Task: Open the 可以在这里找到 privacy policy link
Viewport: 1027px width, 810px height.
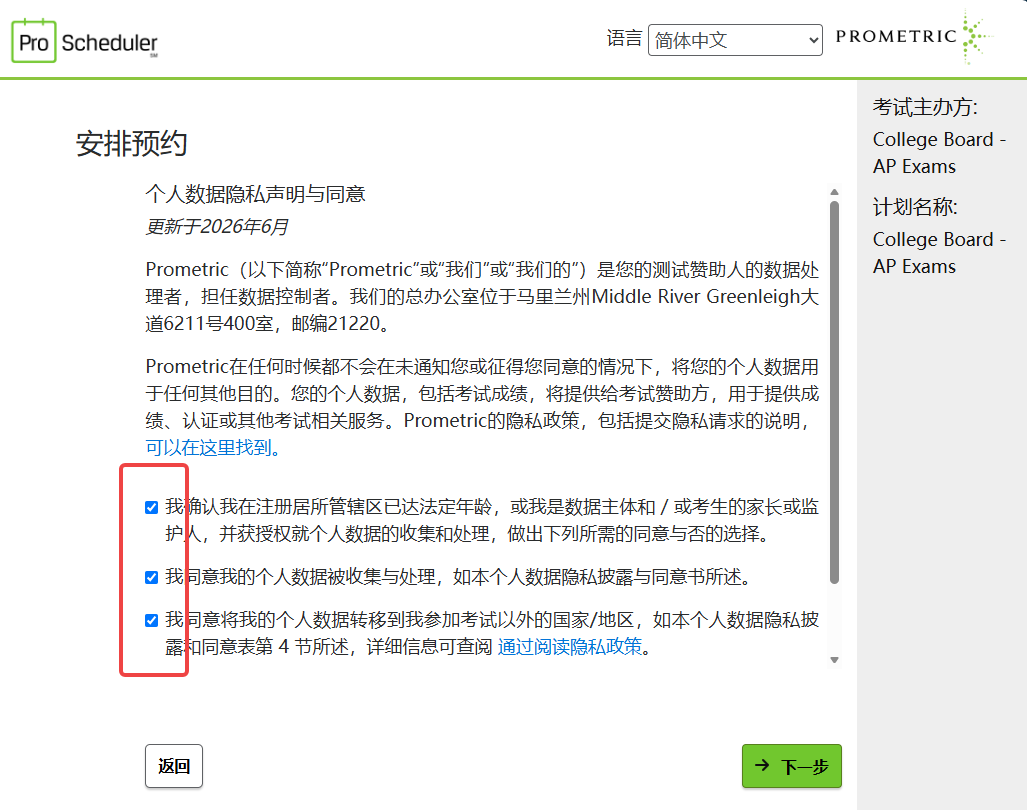Action: [x=213, y=448]
